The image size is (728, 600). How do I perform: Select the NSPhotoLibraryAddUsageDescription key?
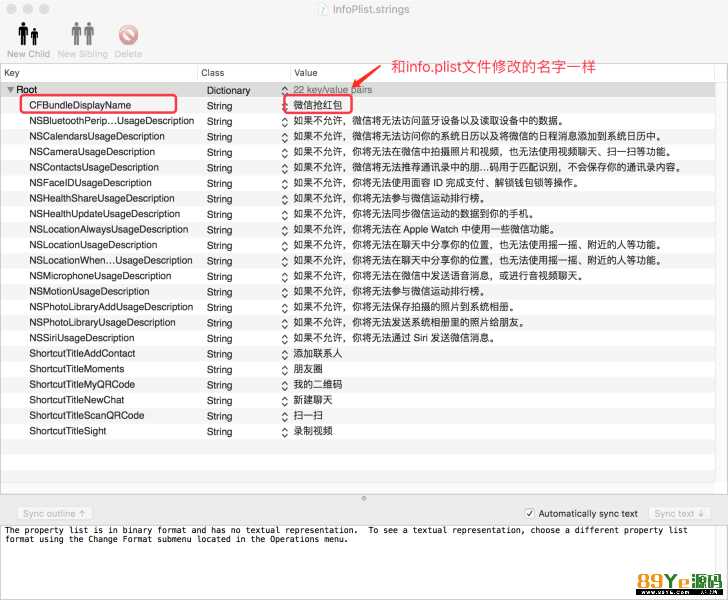point(111,307)
